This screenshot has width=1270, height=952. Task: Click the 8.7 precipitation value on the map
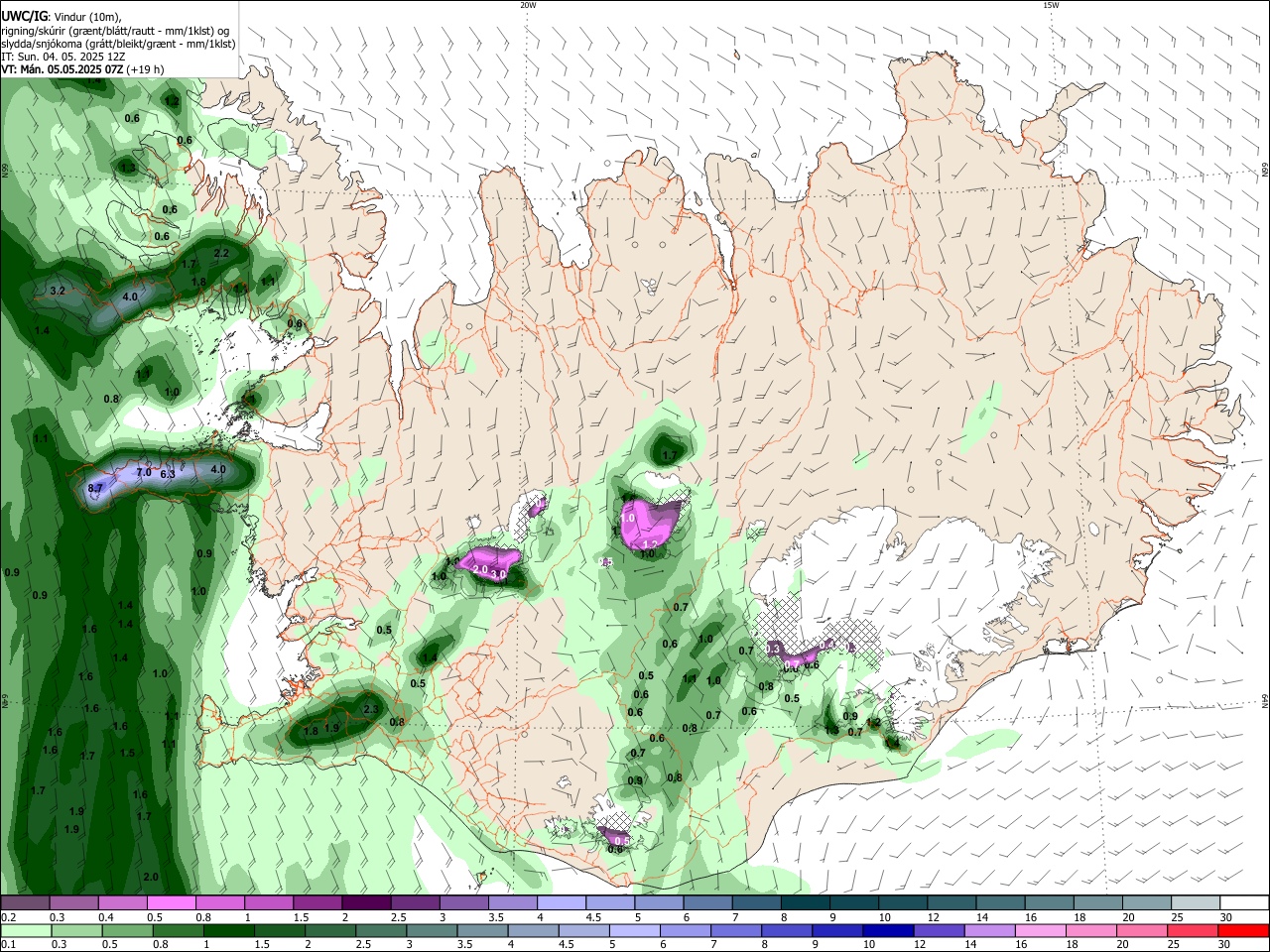coord(95,489)
